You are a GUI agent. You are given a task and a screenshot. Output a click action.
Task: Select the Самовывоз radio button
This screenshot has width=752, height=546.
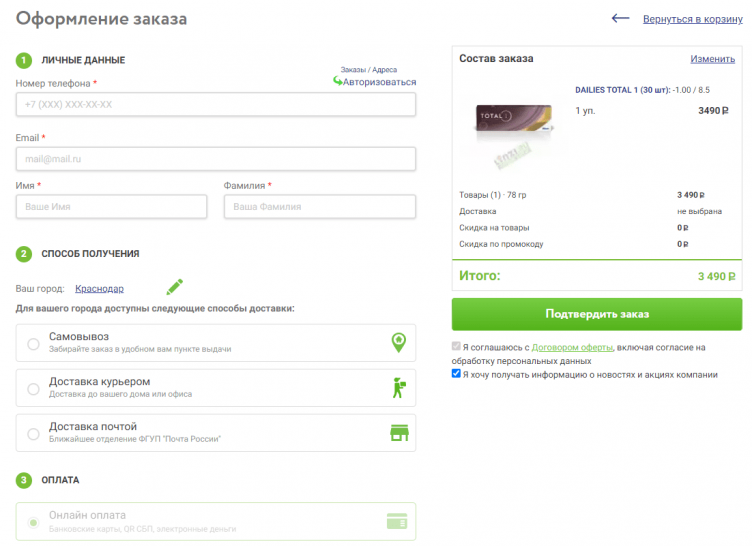pos(34,344)
